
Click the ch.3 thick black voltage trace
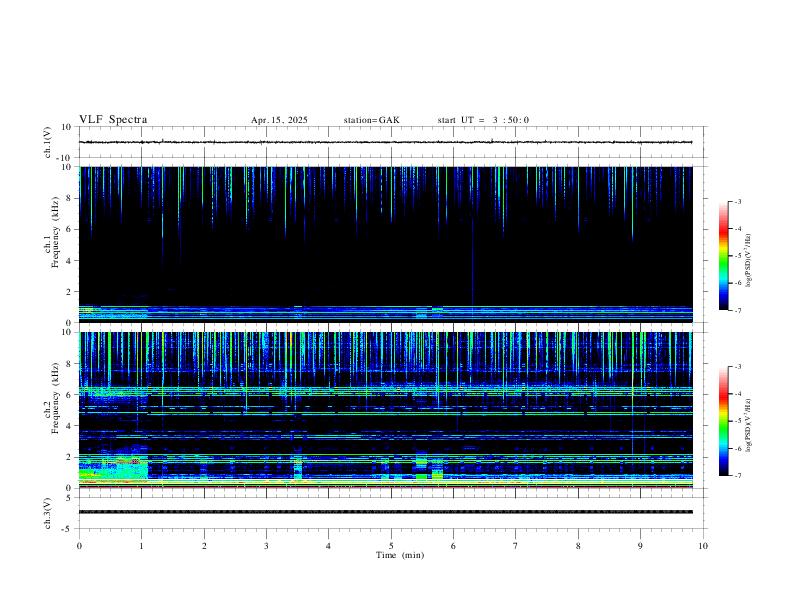pyautogui.click(x=385, y=512)
